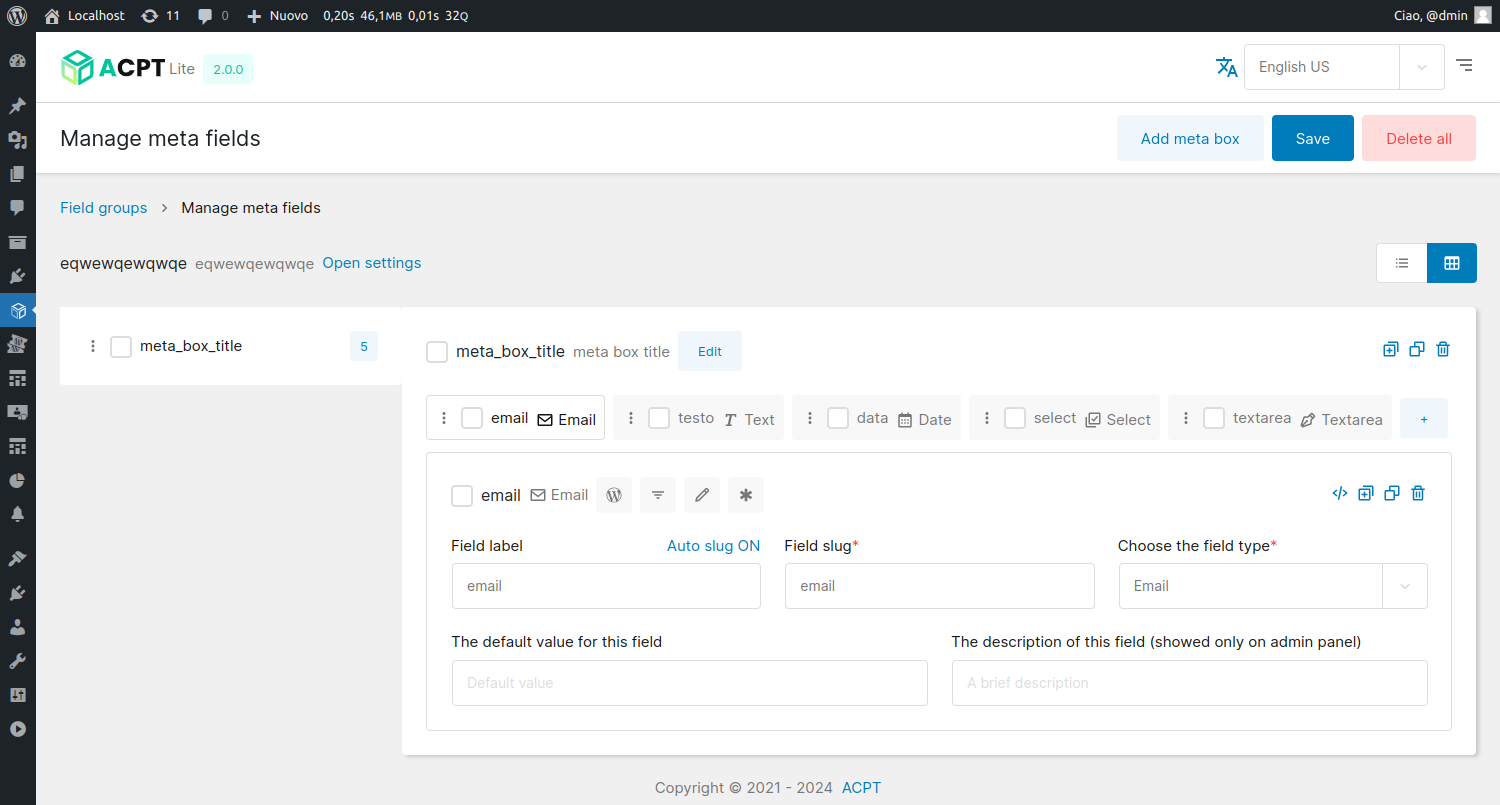Open the Field groups breadcrumb link

[x=103, y=208]
